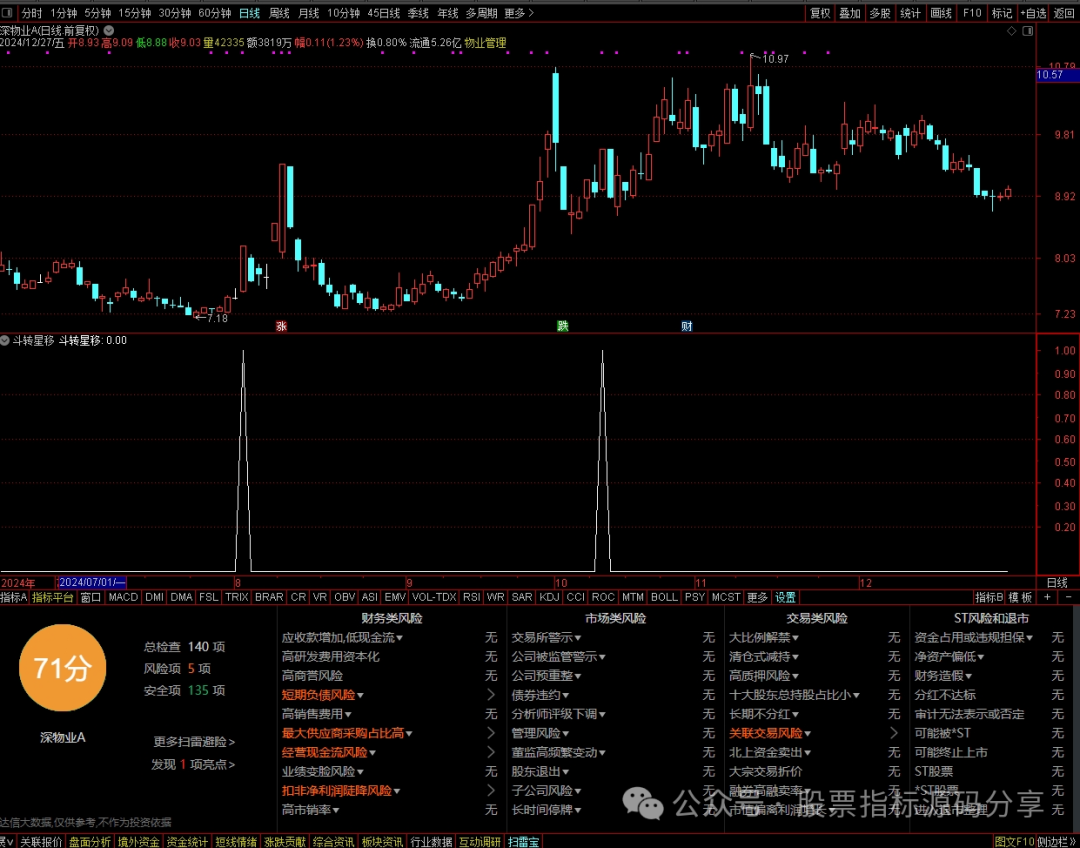Open 发现 1 项亮点 link
1080x848 pixels.
tap(194, 765)
